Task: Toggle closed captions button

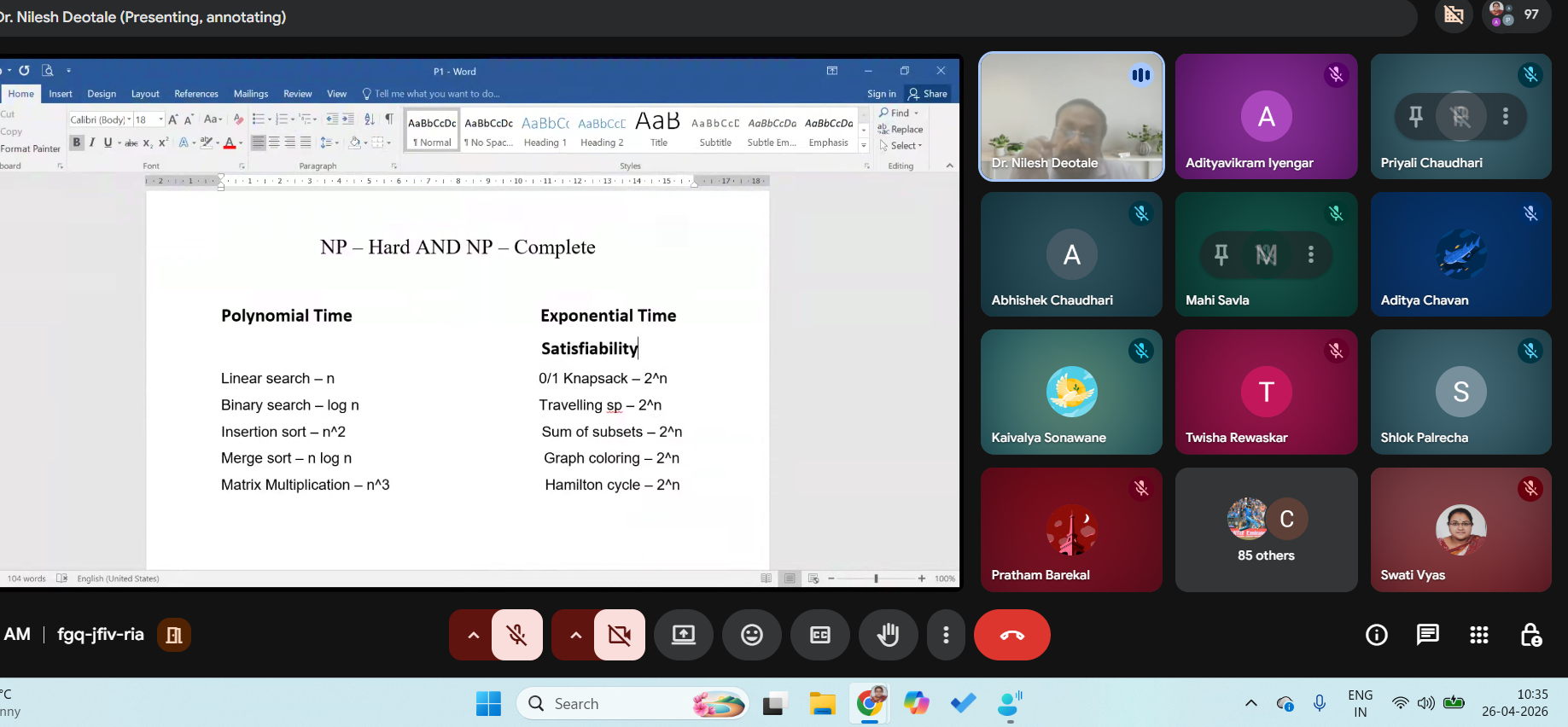Action: 819,635
